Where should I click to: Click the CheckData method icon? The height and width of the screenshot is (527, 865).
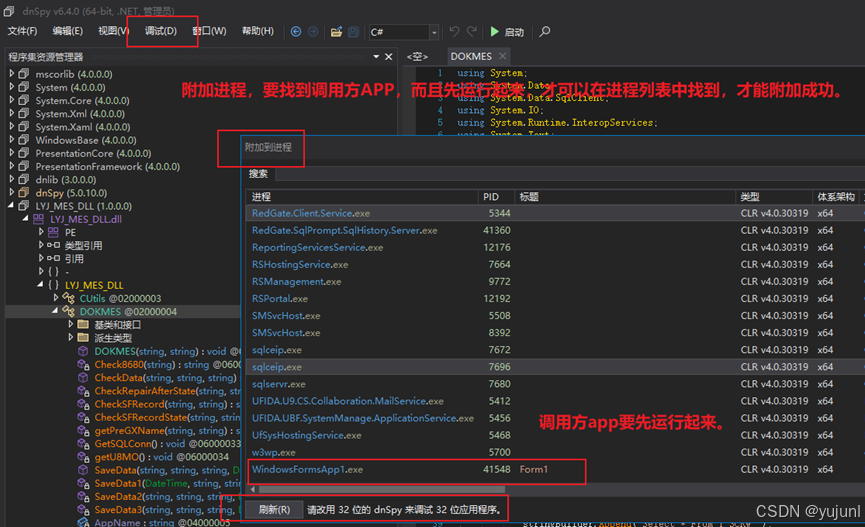coord(83,377)
